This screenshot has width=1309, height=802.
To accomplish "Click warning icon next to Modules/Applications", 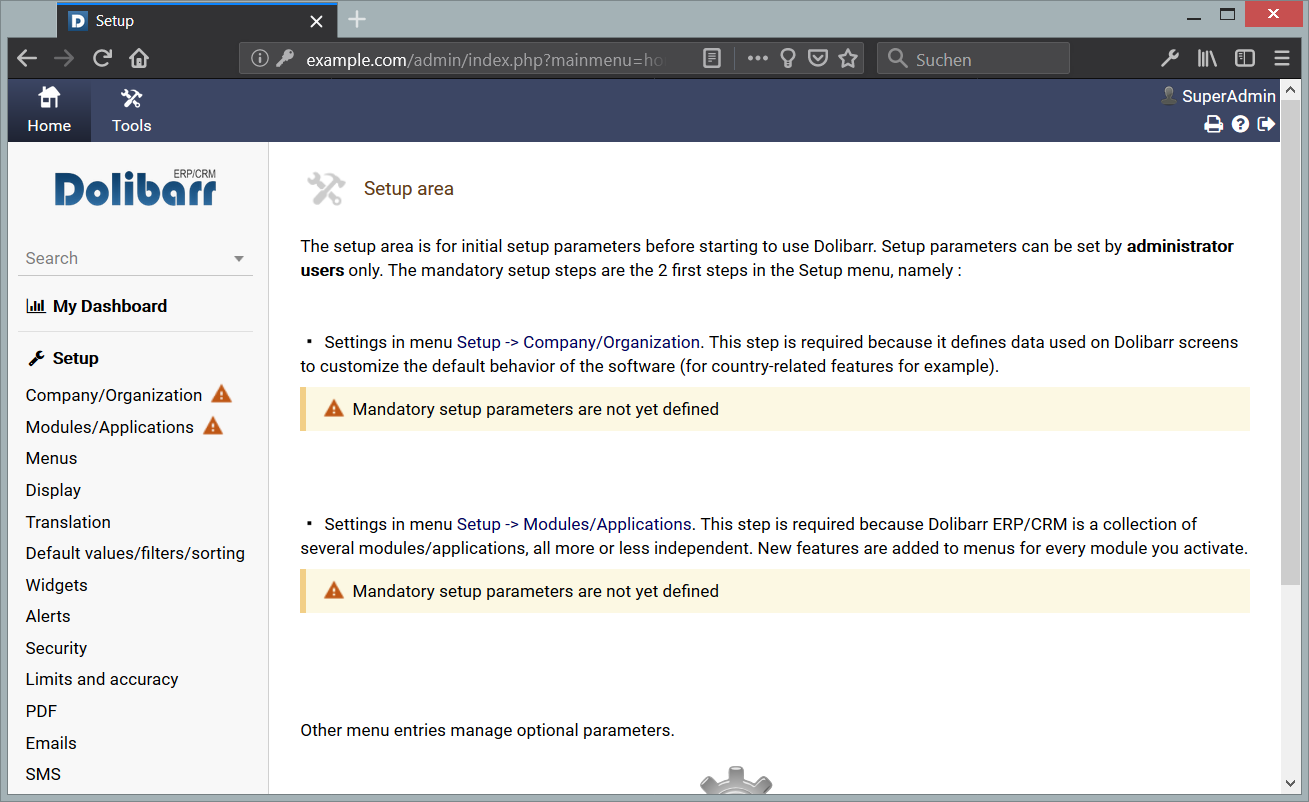I will (213, 426).
